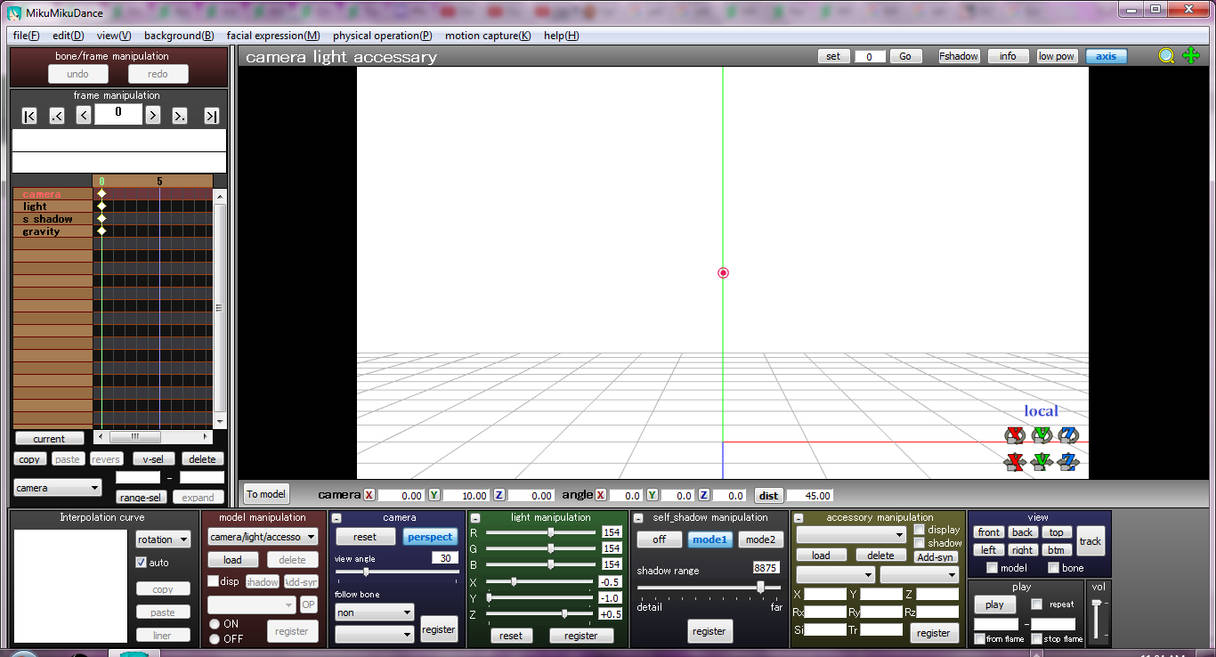Screen dimensions: 1216x657
Task: Step back one frame arrow
Action: (84, 116)
